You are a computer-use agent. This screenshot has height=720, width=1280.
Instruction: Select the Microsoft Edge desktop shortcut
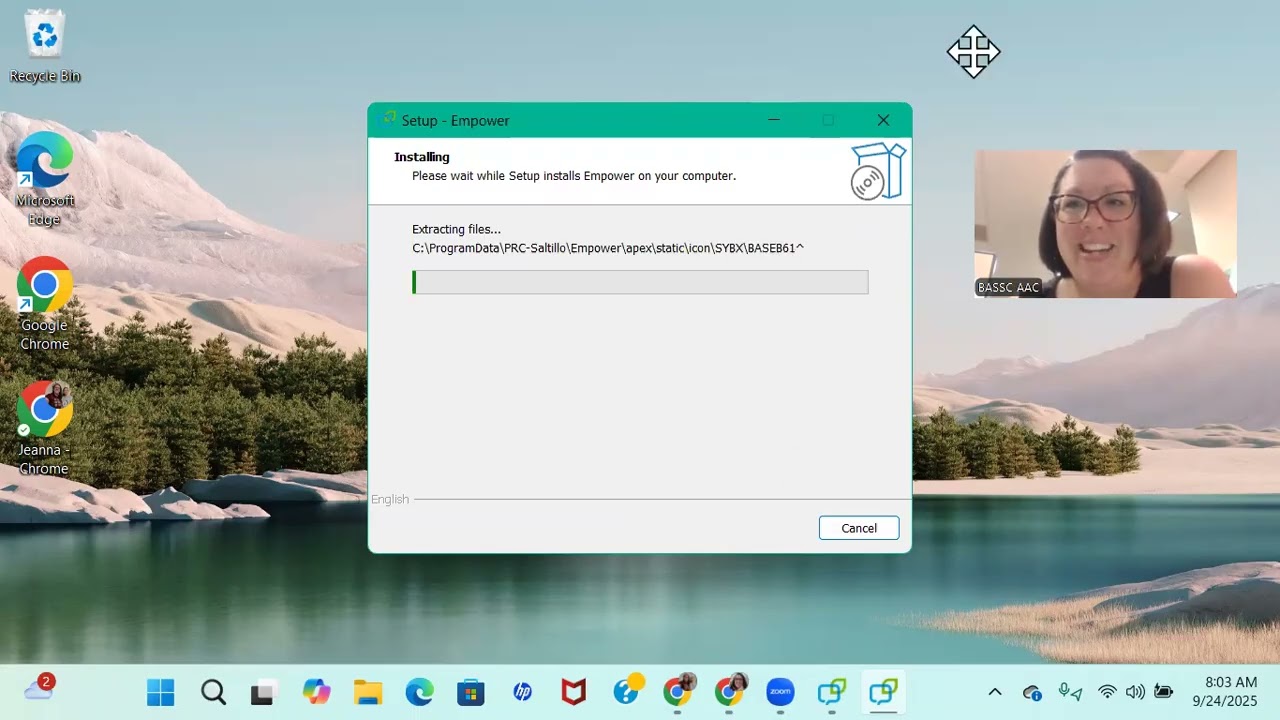click(x=45, y=180)
